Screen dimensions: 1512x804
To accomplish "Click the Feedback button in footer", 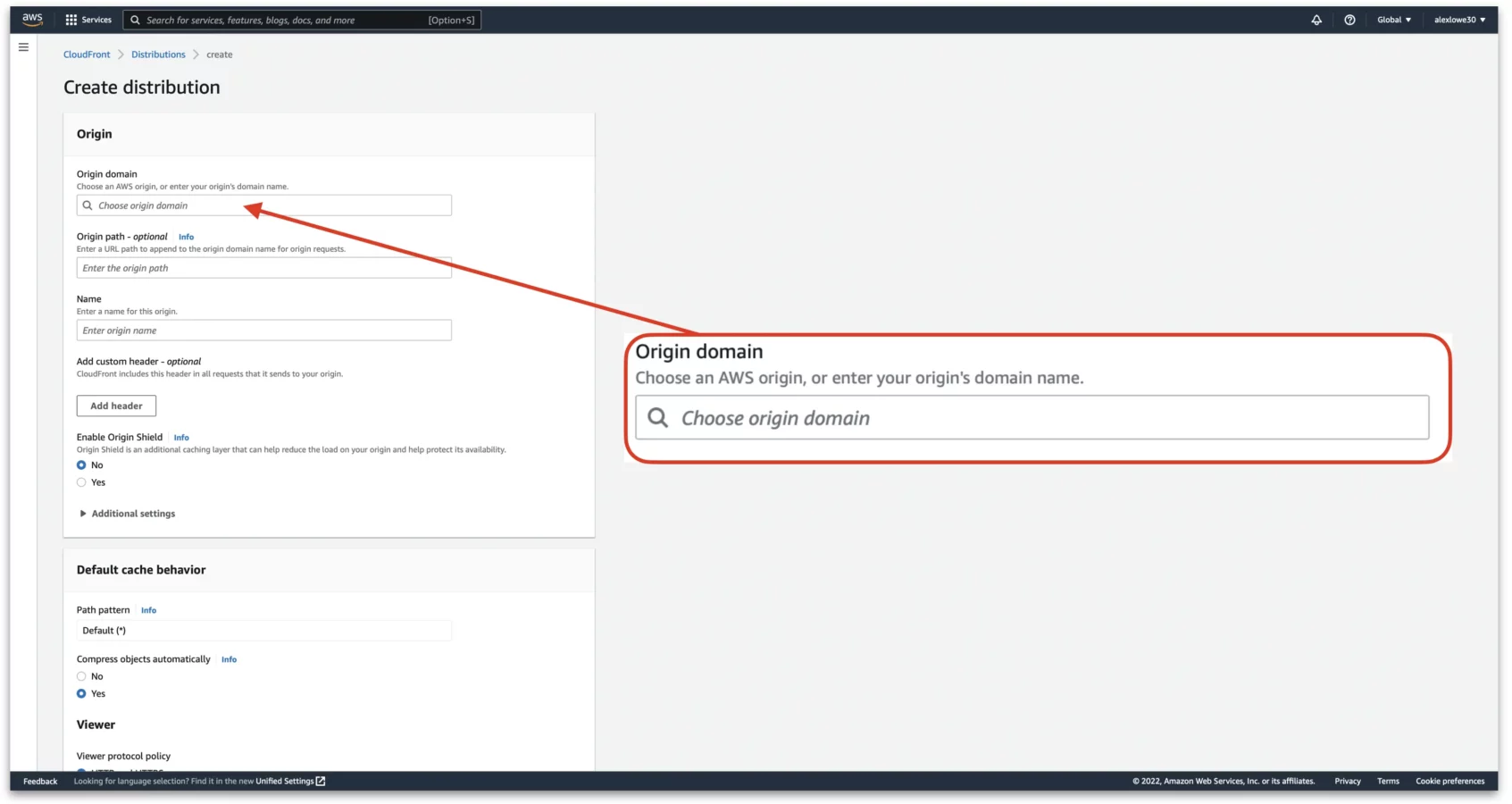I will [40, 782].
